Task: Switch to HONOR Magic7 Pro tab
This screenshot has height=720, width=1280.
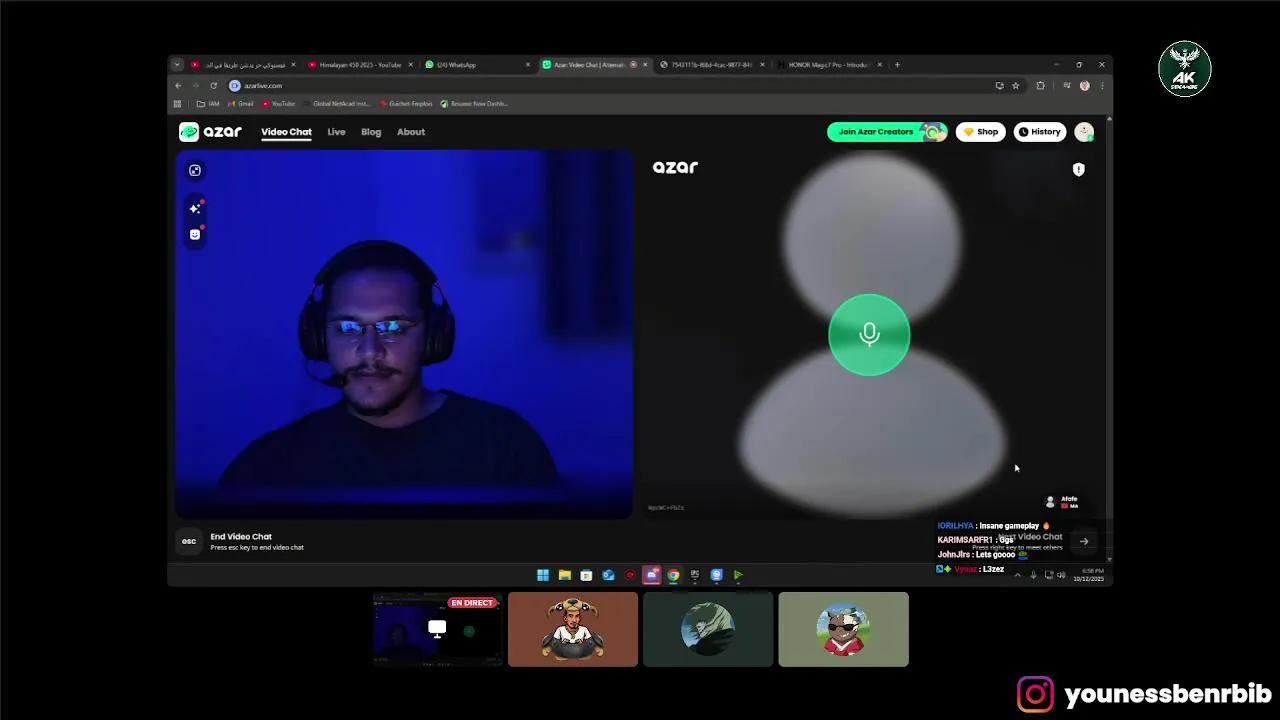Action: pos(828,65)
